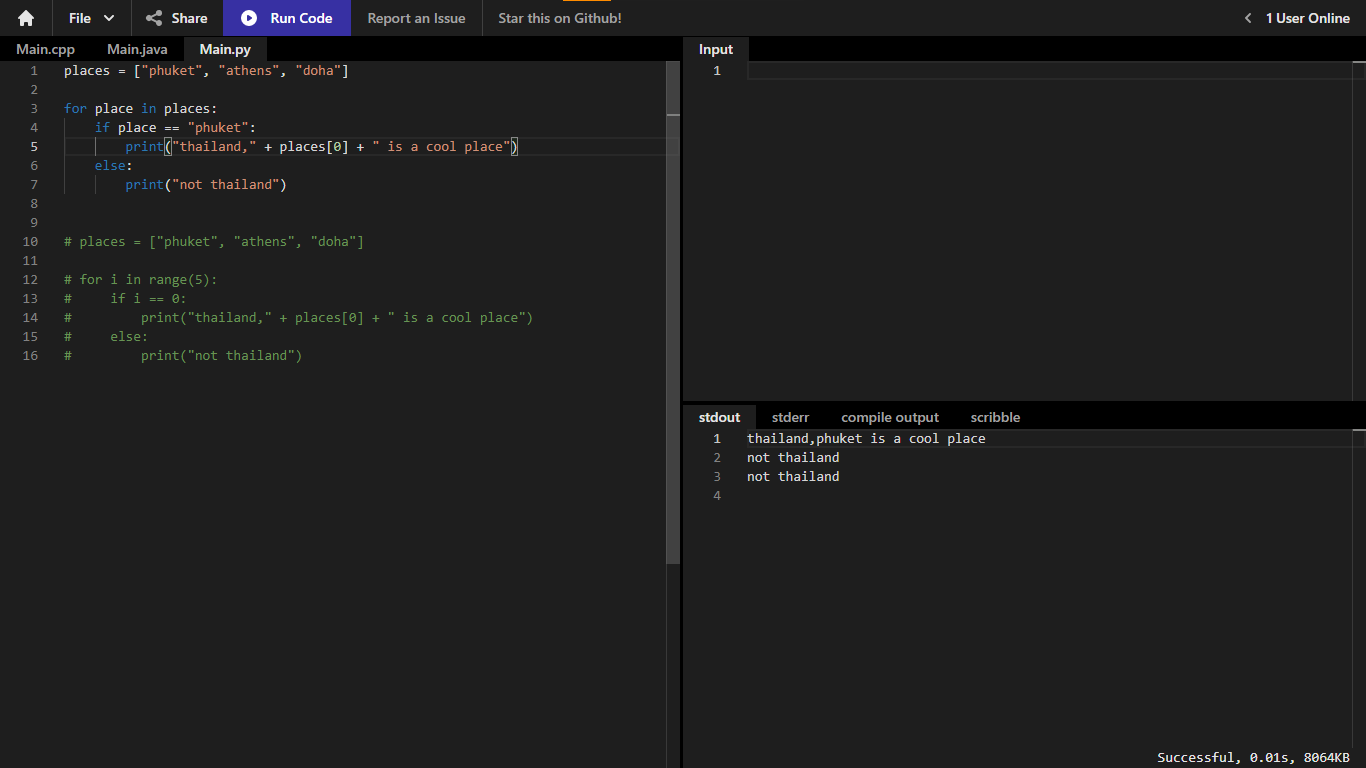Click the Share icon
Image resolution: width=1366 pixels, height=768 pixels.
[x=154, y=18]
